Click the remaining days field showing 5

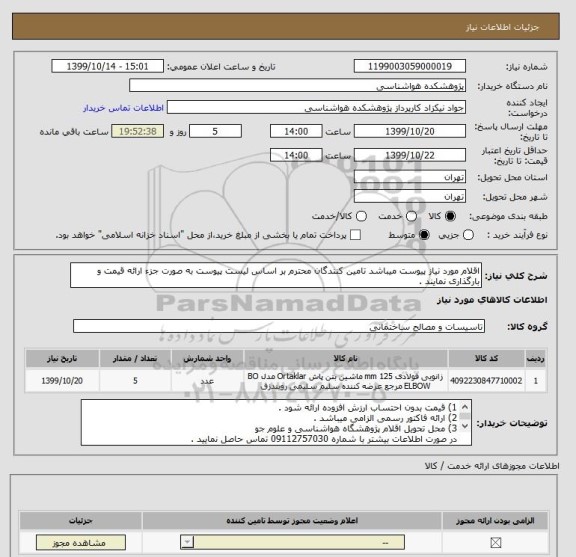(215, 132)
